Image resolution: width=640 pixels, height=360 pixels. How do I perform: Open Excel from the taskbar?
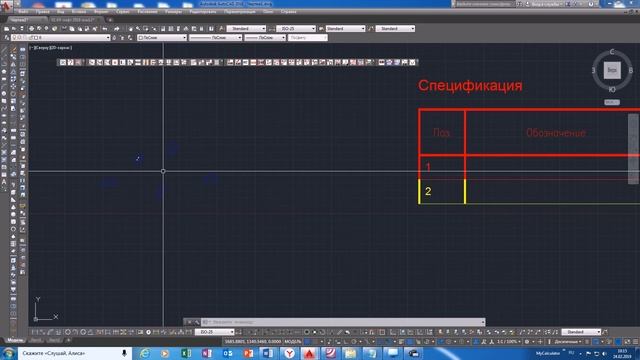pos(186,353)
